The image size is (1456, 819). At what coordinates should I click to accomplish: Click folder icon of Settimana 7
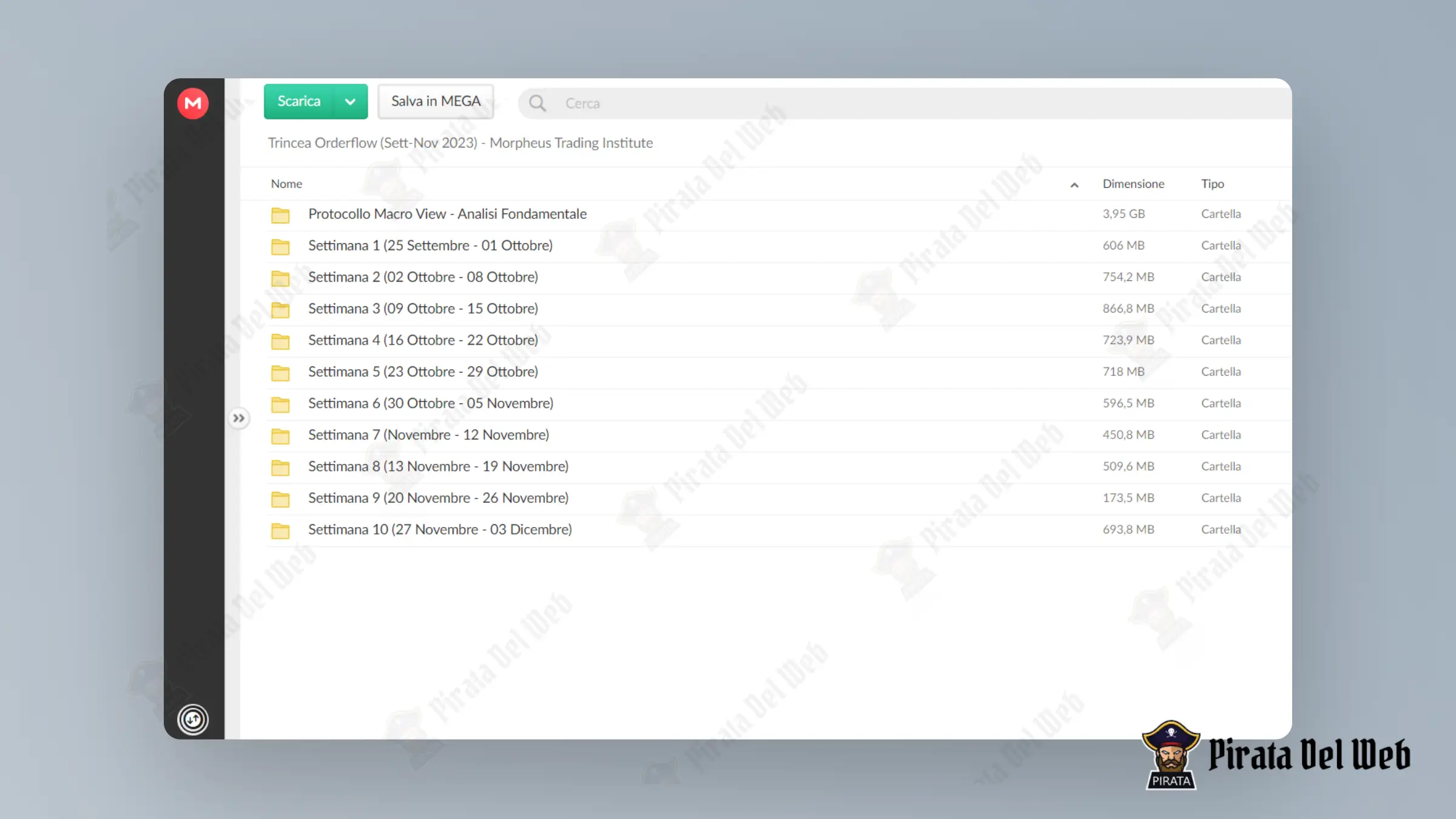point(280,436)
